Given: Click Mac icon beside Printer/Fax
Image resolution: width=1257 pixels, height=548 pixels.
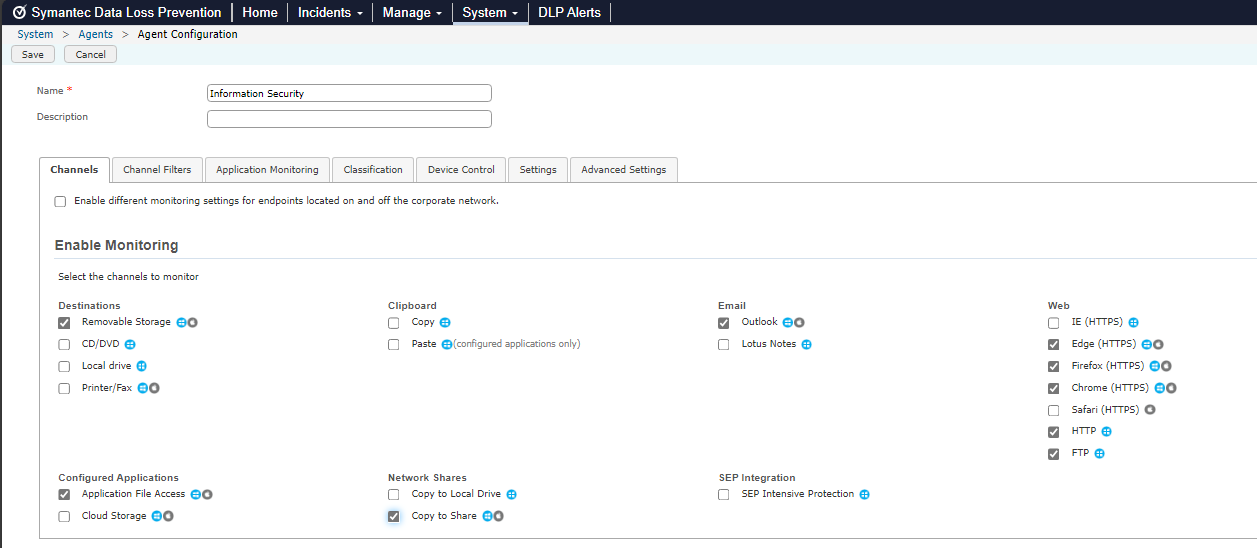Looking at the screenshot, I should coord(154,389).
